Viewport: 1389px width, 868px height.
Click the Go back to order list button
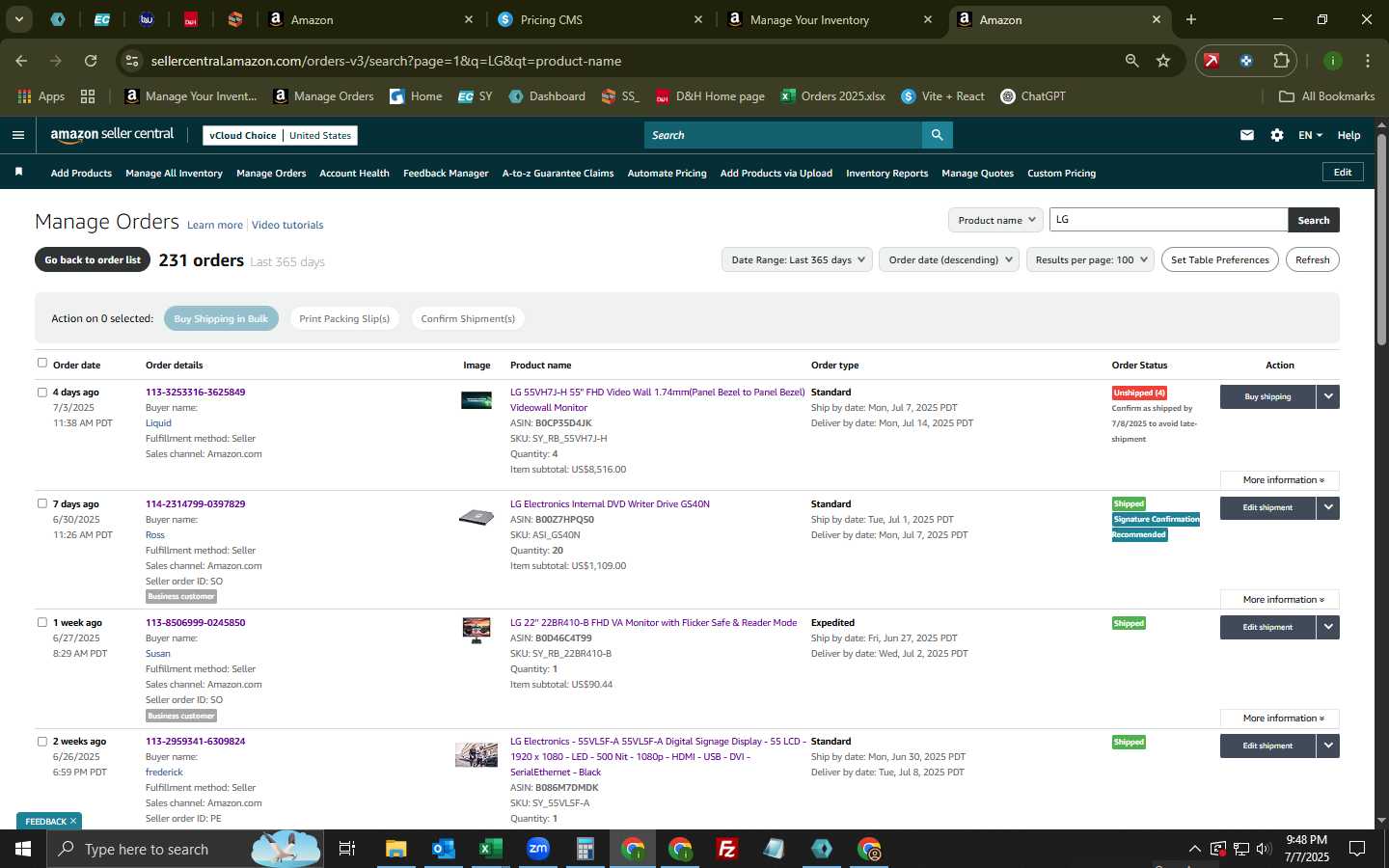93,259
